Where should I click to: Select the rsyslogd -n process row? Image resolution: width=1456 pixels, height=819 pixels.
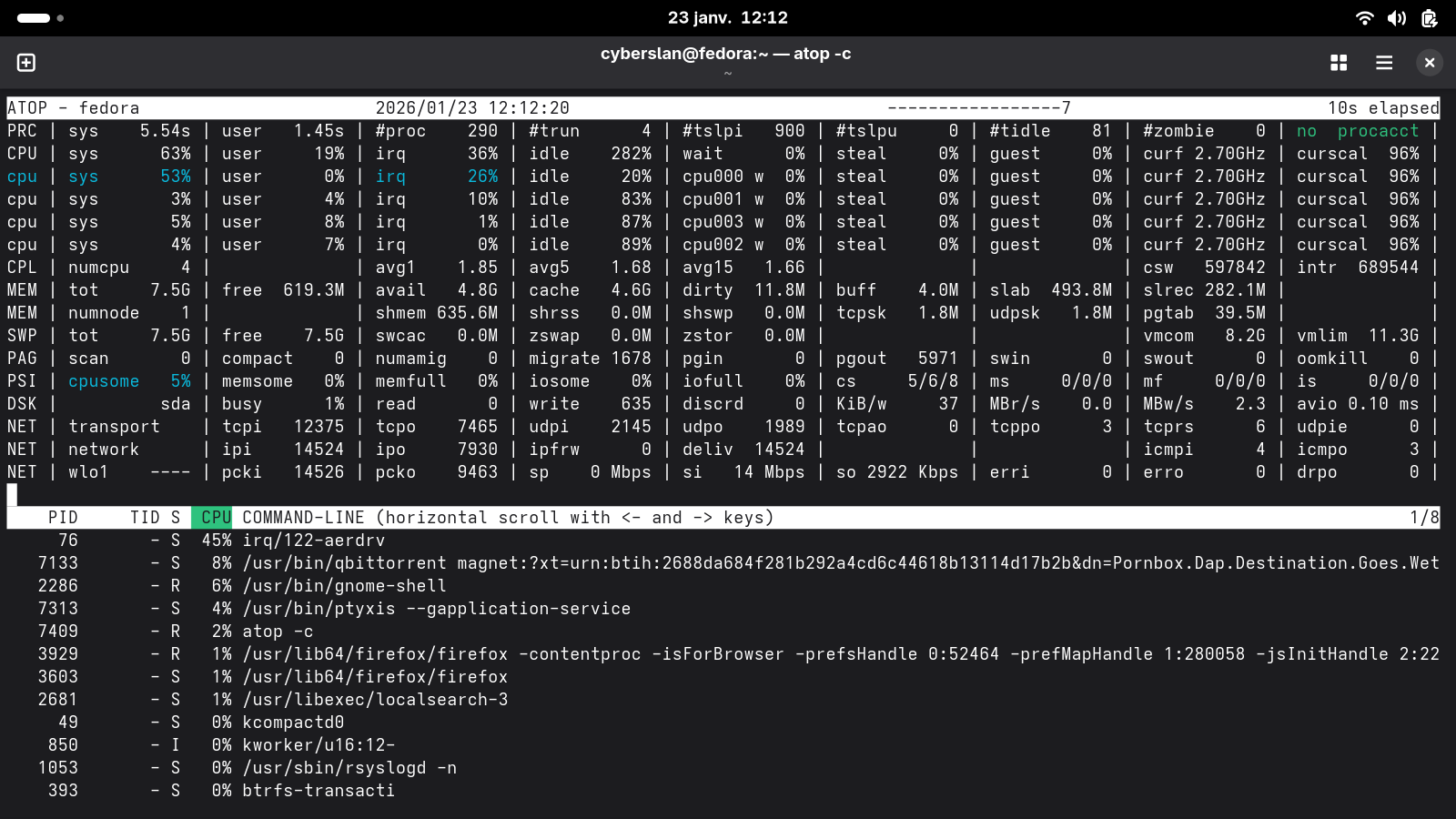pos(723,768)
